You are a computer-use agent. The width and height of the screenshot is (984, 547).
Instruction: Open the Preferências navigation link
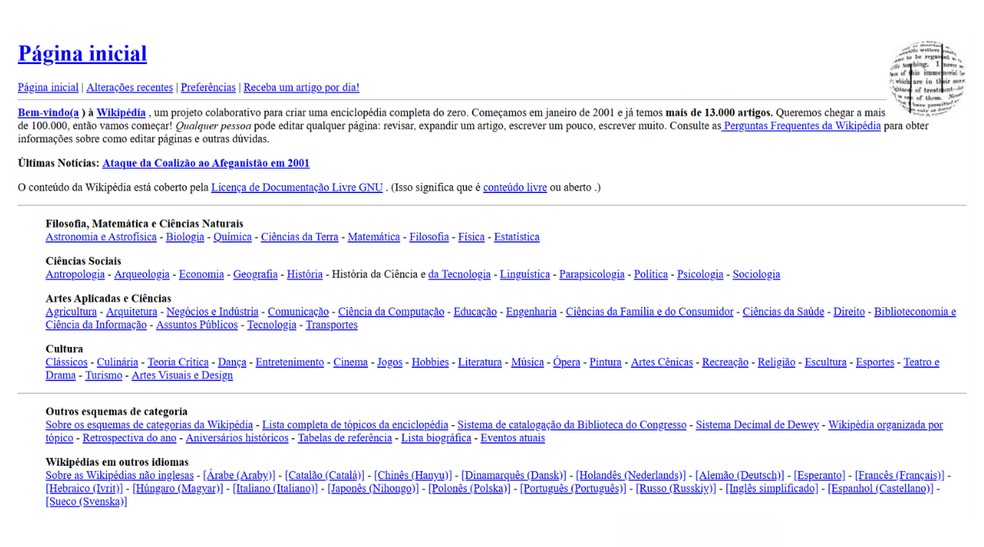pyautogui.click(x=208, y=87)
